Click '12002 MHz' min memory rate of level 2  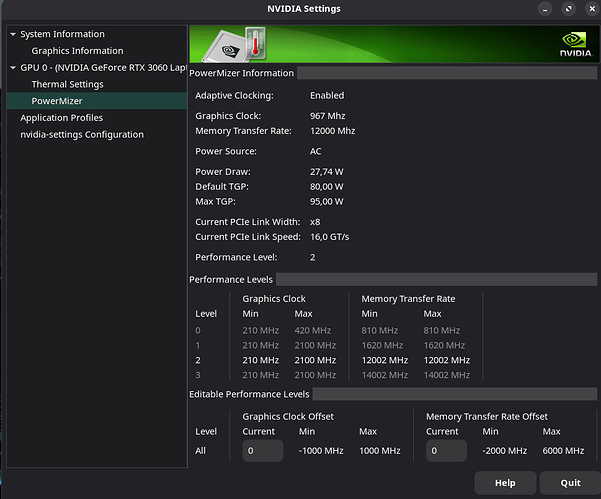point(384,360)
